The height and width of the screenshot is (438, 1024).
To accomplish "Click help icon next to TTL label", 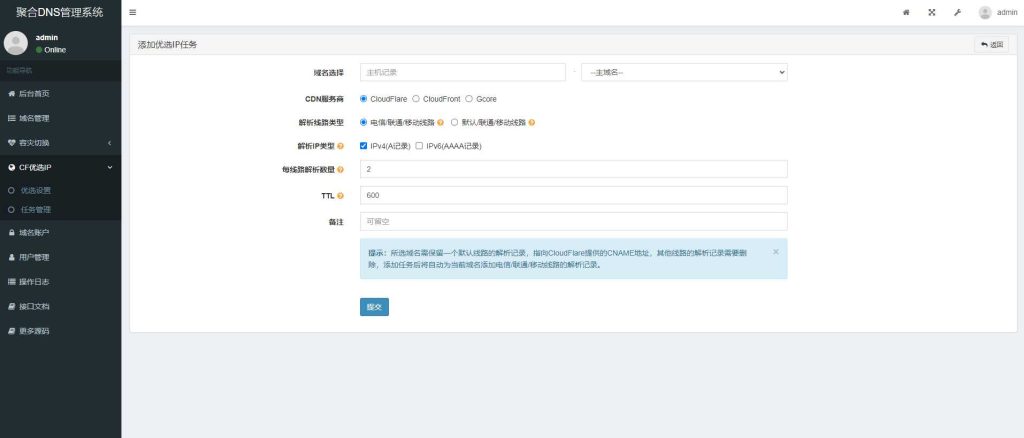I will pos(340,196).
